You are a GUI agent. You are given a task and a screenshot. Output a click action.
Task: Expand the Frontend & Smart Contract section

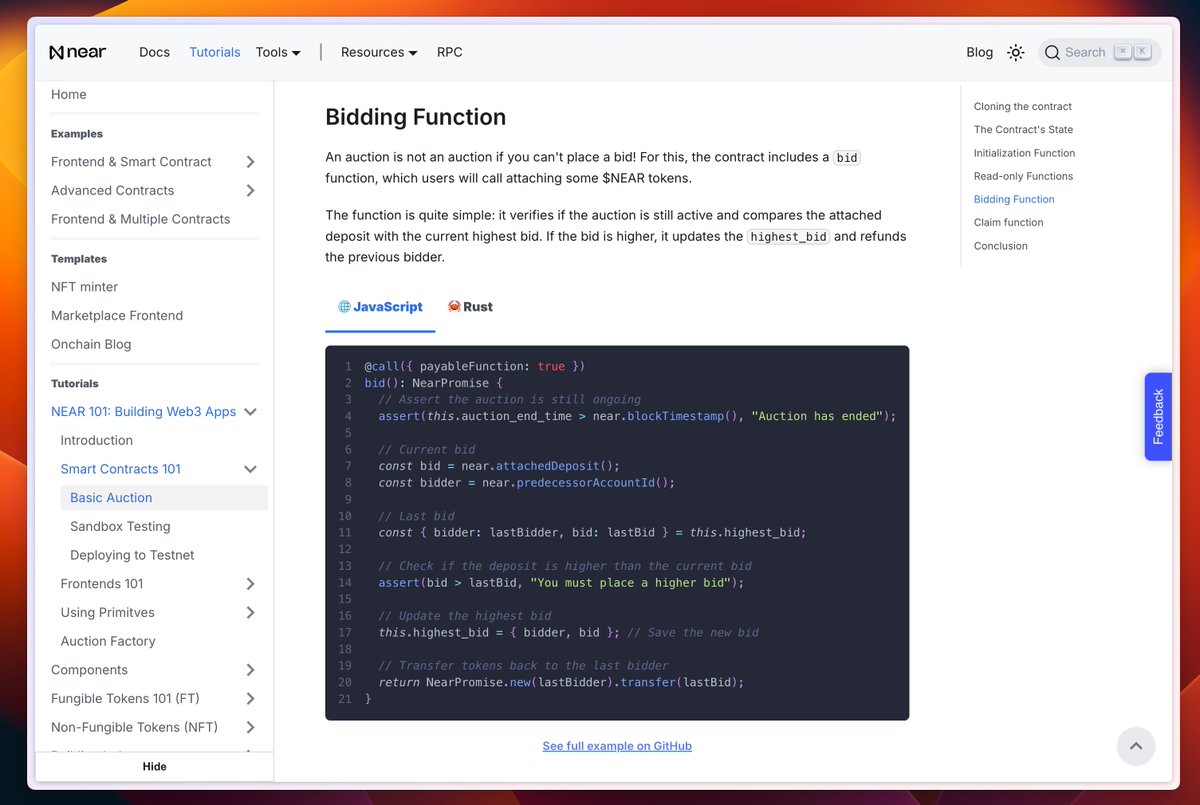coord(250,162)
